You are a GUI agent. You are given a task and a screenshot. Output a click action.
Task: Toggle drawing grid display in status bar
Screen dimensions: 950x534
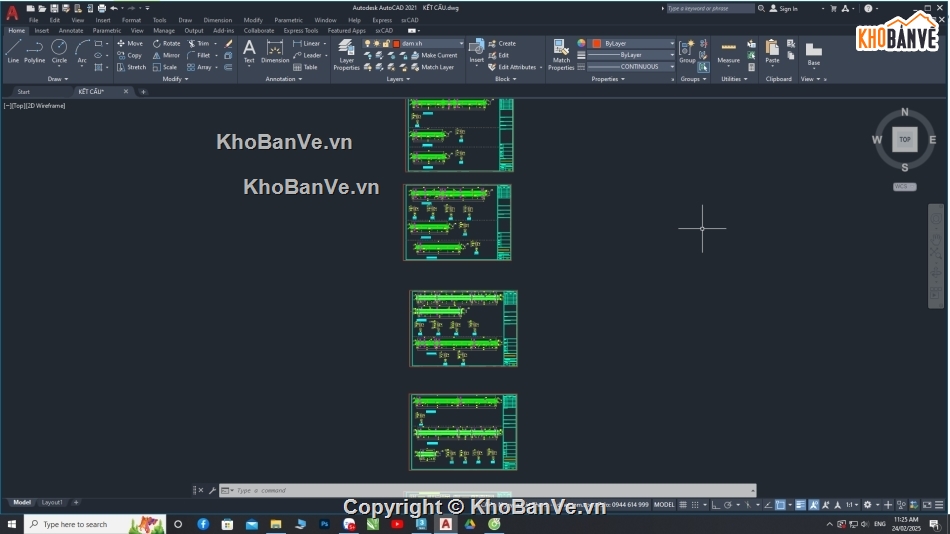tap(683, 505)
